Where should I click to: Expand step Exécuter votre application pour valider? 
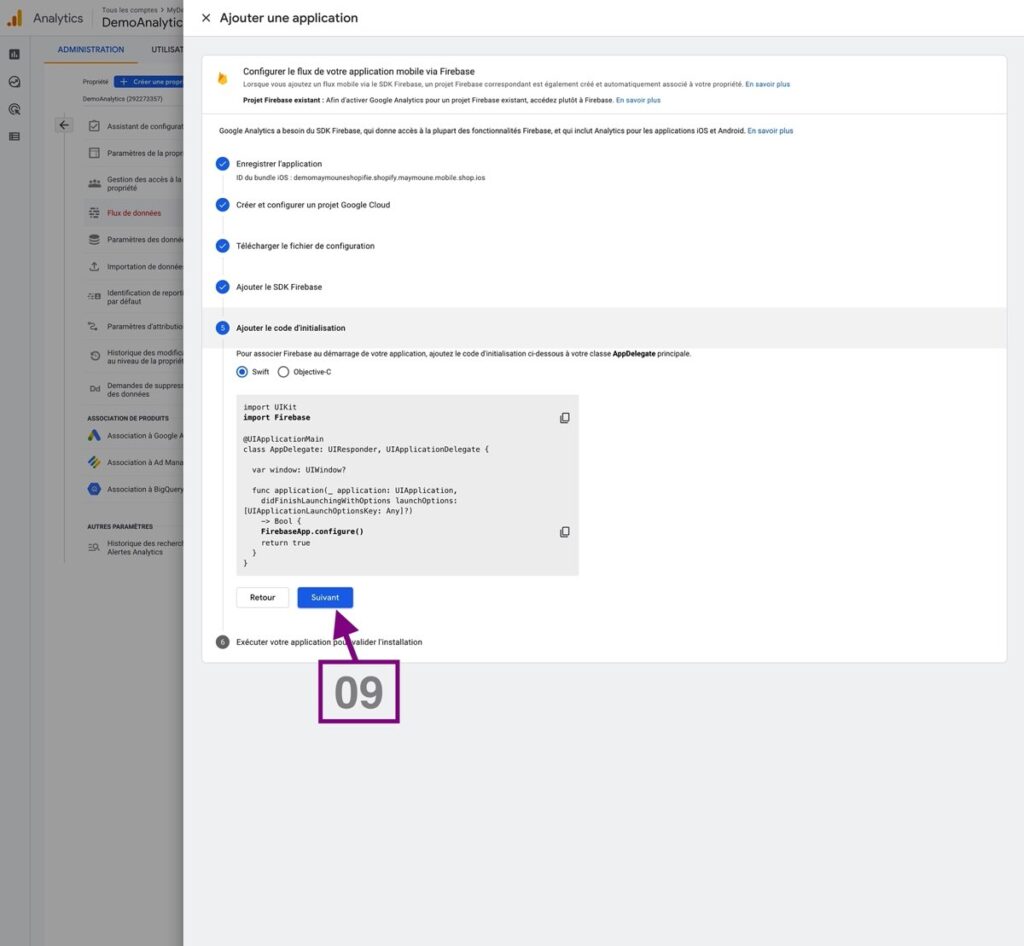[329, 642]
